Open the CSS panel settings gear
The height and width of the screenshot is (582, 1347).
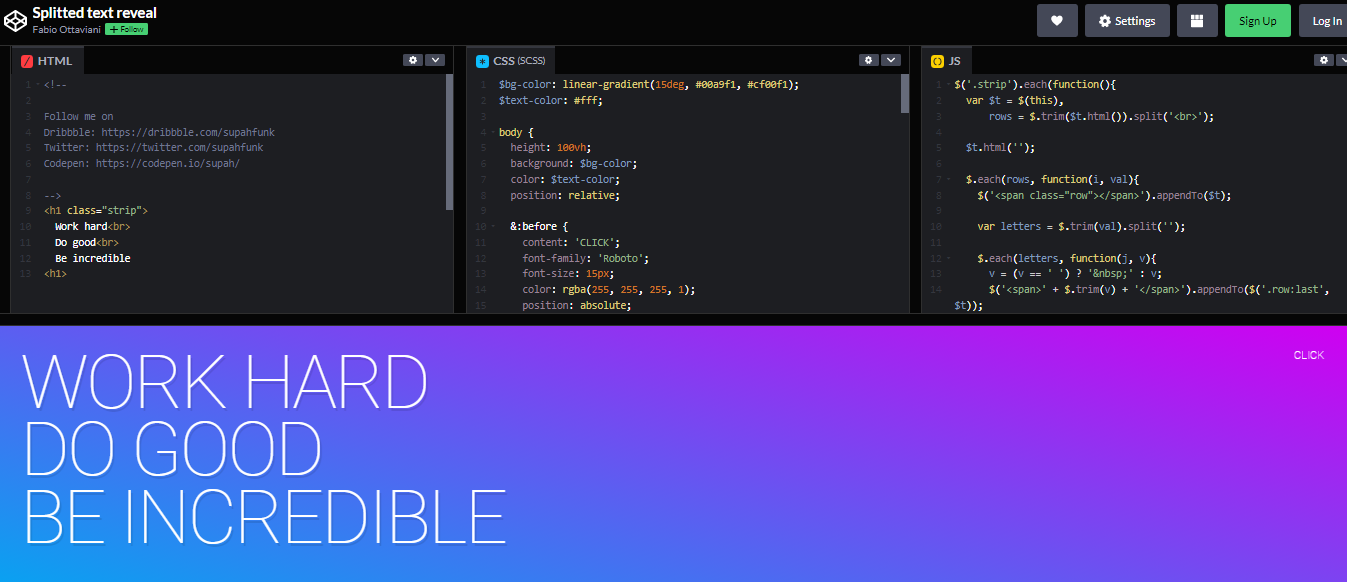coord(868,59)
